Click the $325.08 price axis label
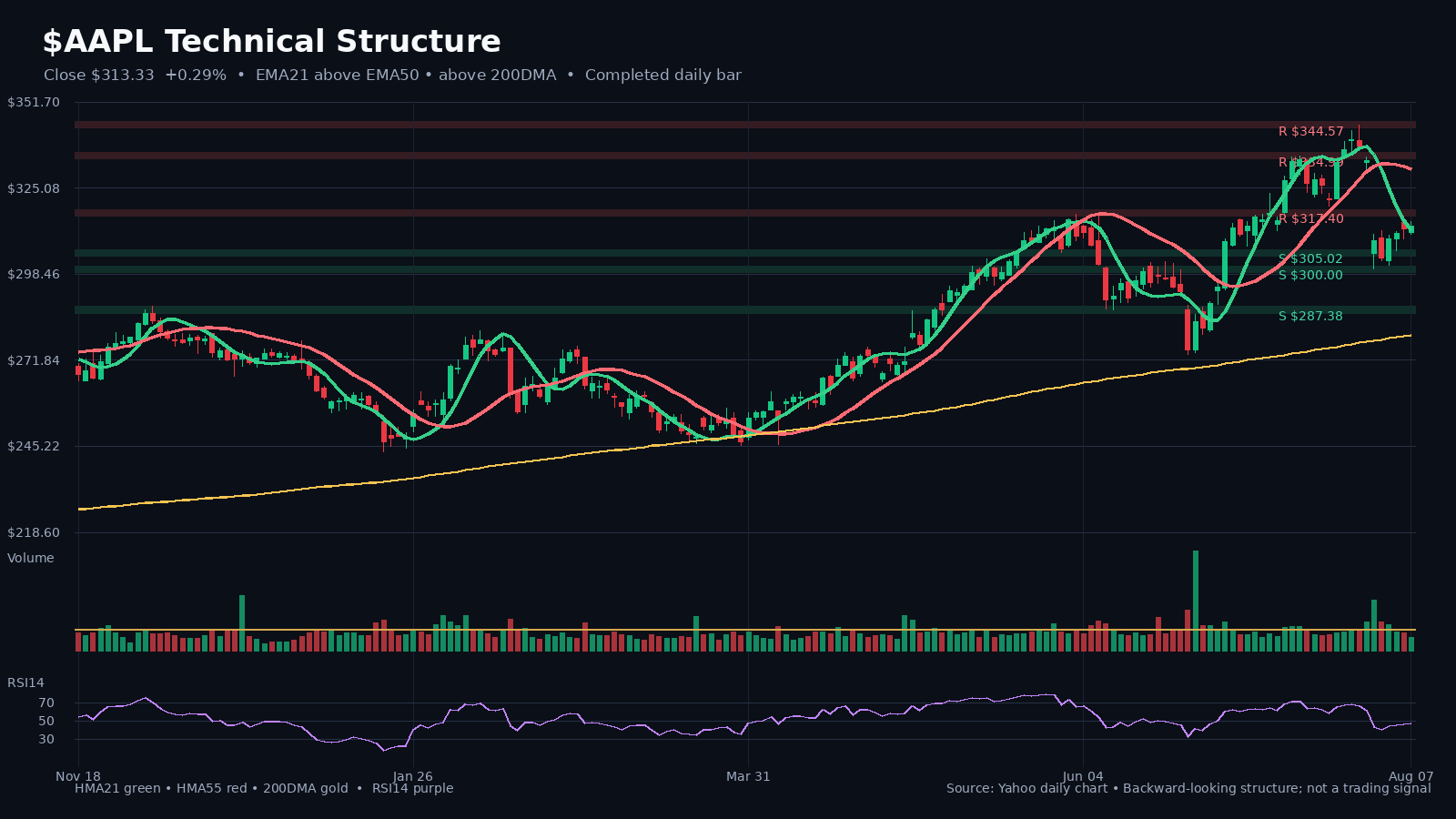1456x819 pixels. (x=34, y=188)
